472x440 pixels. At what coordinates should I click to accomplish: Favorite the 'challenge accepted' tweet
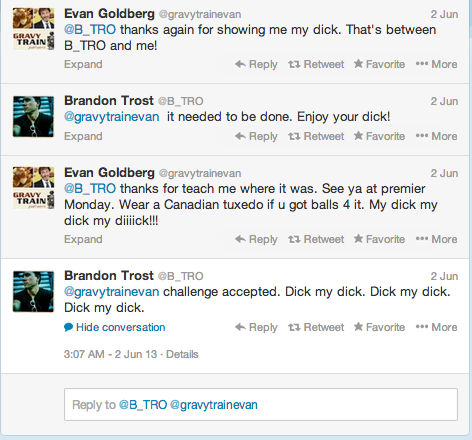[379, 327]
